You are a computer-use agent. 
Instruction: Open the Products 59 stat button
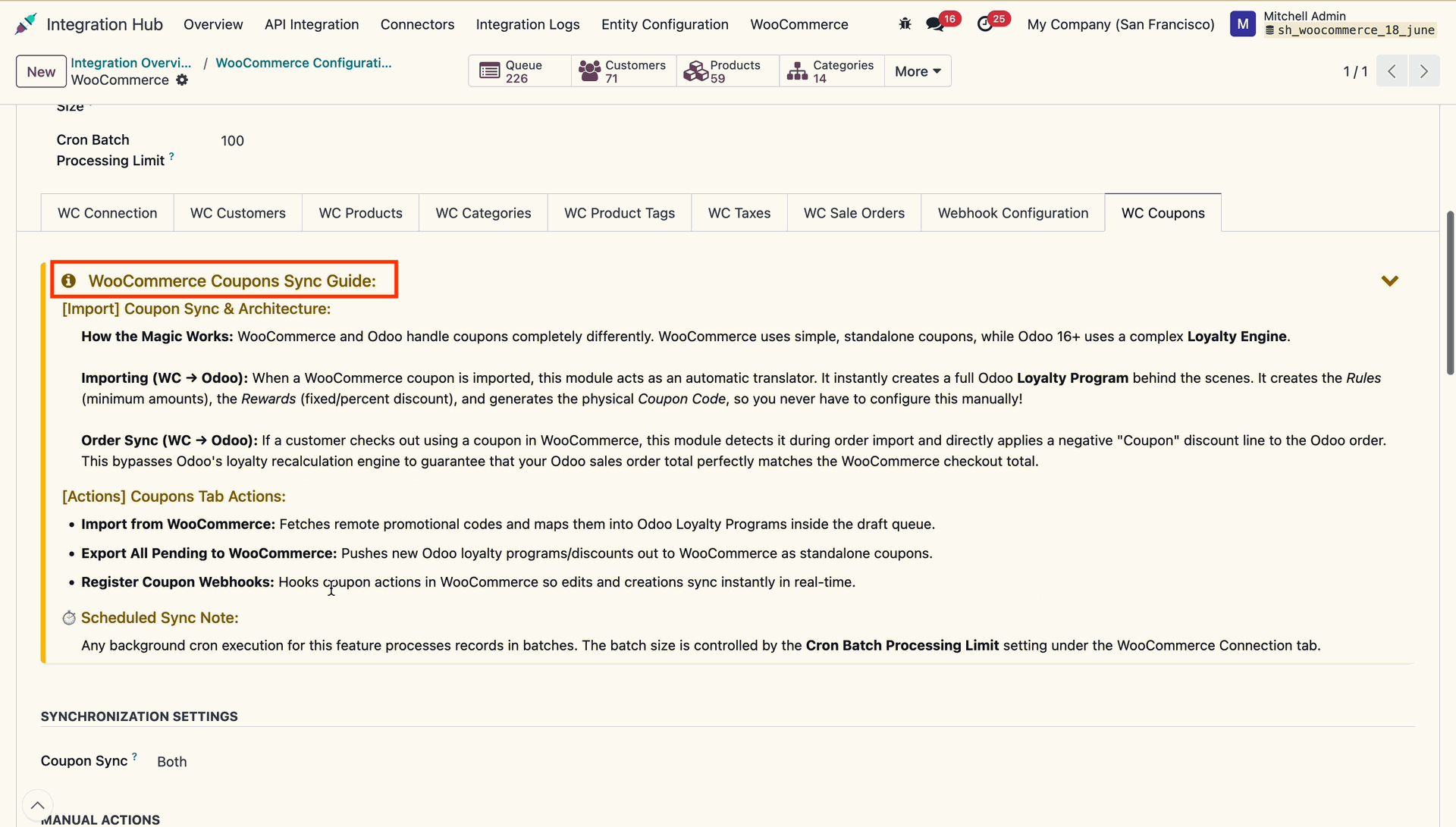(727, 71)
